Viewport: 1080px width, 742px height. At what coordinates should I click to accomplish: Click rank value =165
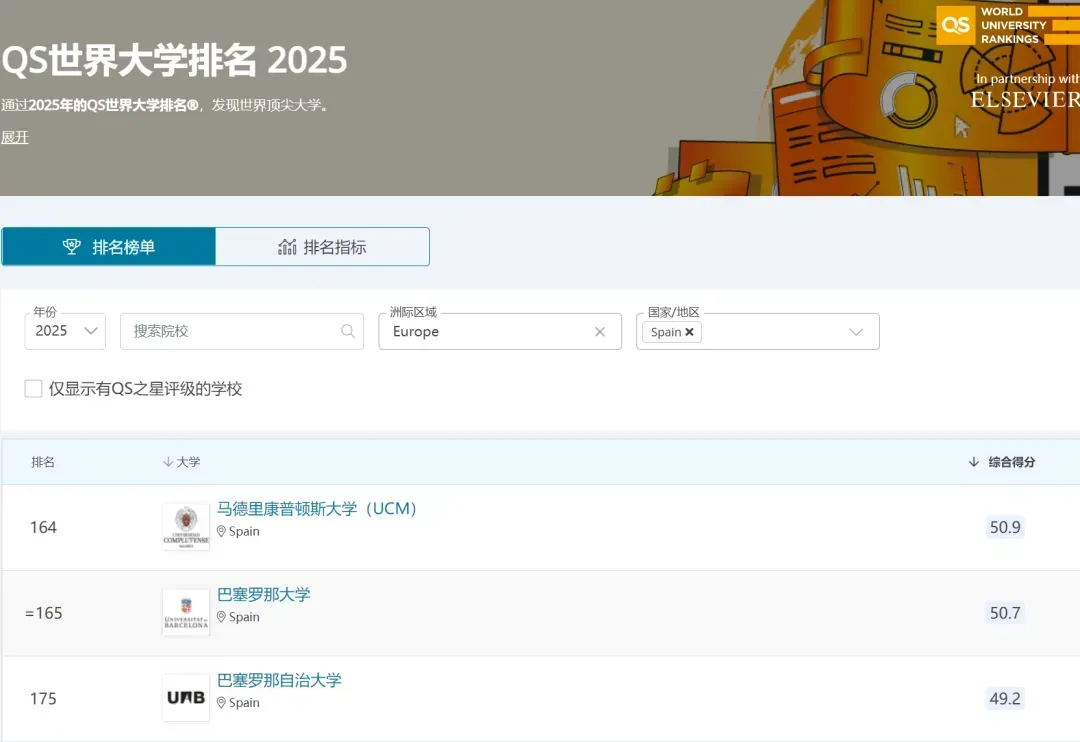click(43, 613)
